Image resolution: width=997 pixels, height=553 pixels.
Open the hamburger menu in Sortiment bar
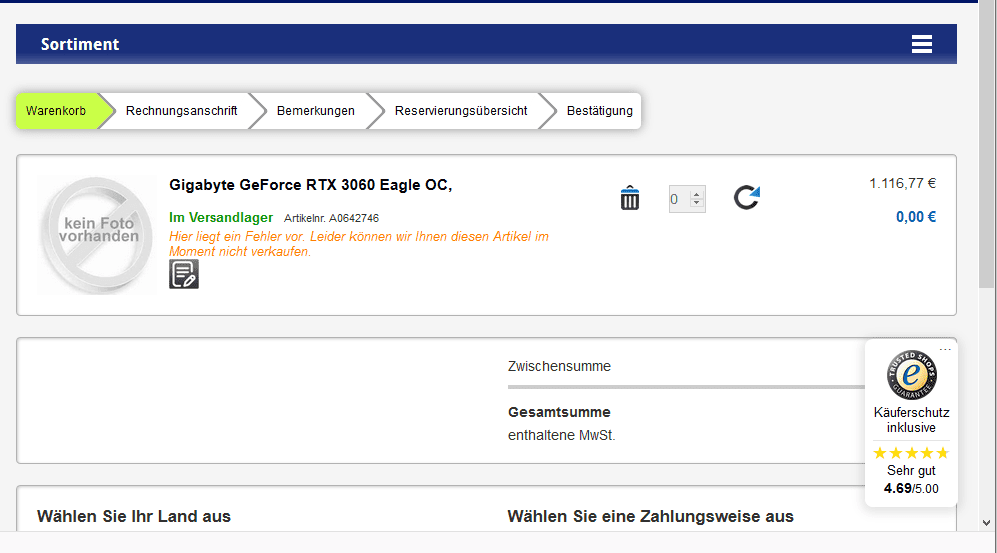(921, 44)
